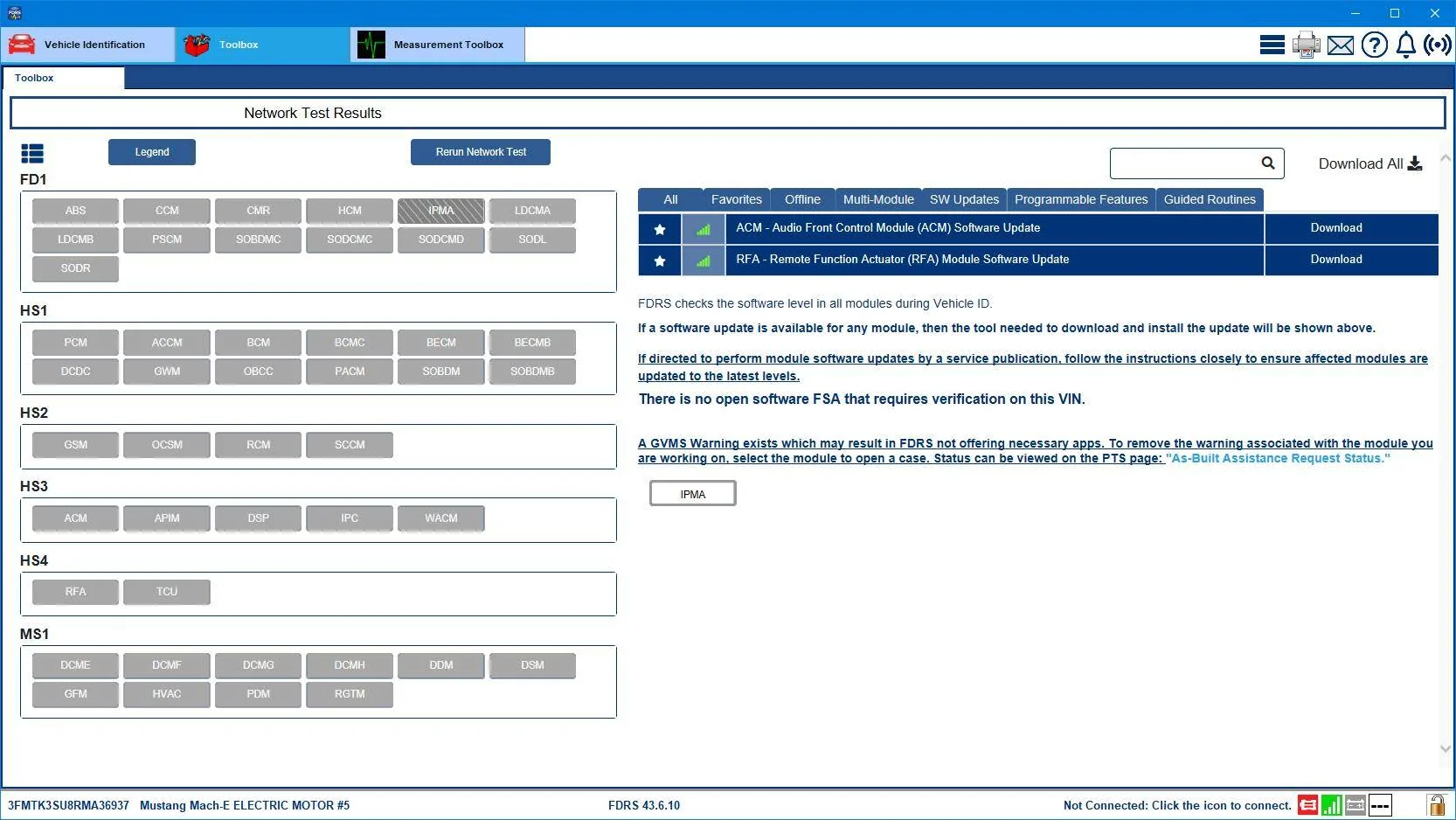Click the wireless broadcast signal icon
This screenshot has height=820, width=1456.
point(1438,45)
